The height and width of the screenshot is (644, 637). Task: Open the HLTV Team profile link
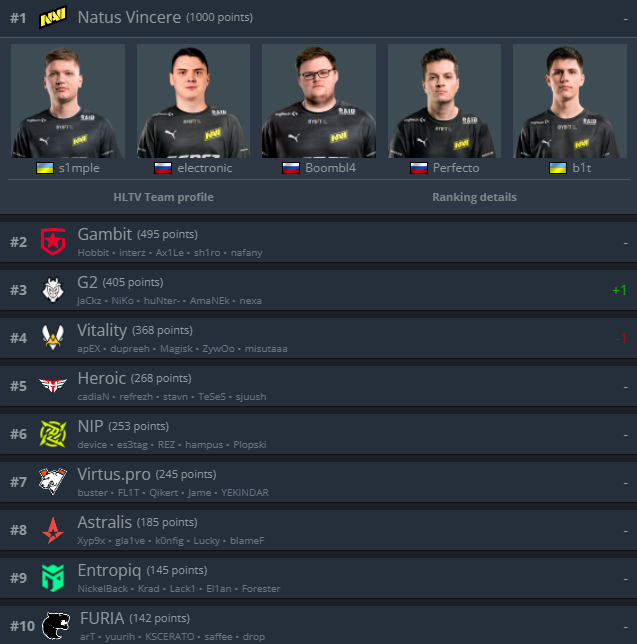[x=163, y=197]
